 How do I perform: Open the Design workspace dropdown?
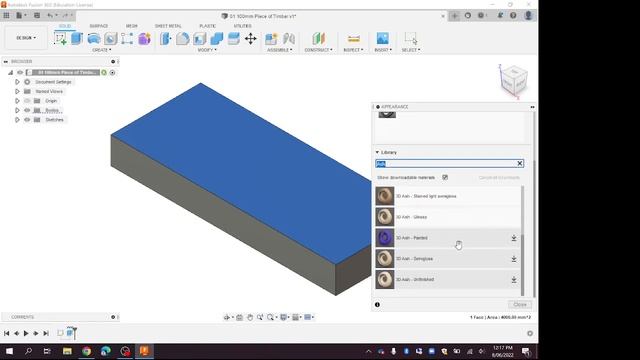[26, 38]
